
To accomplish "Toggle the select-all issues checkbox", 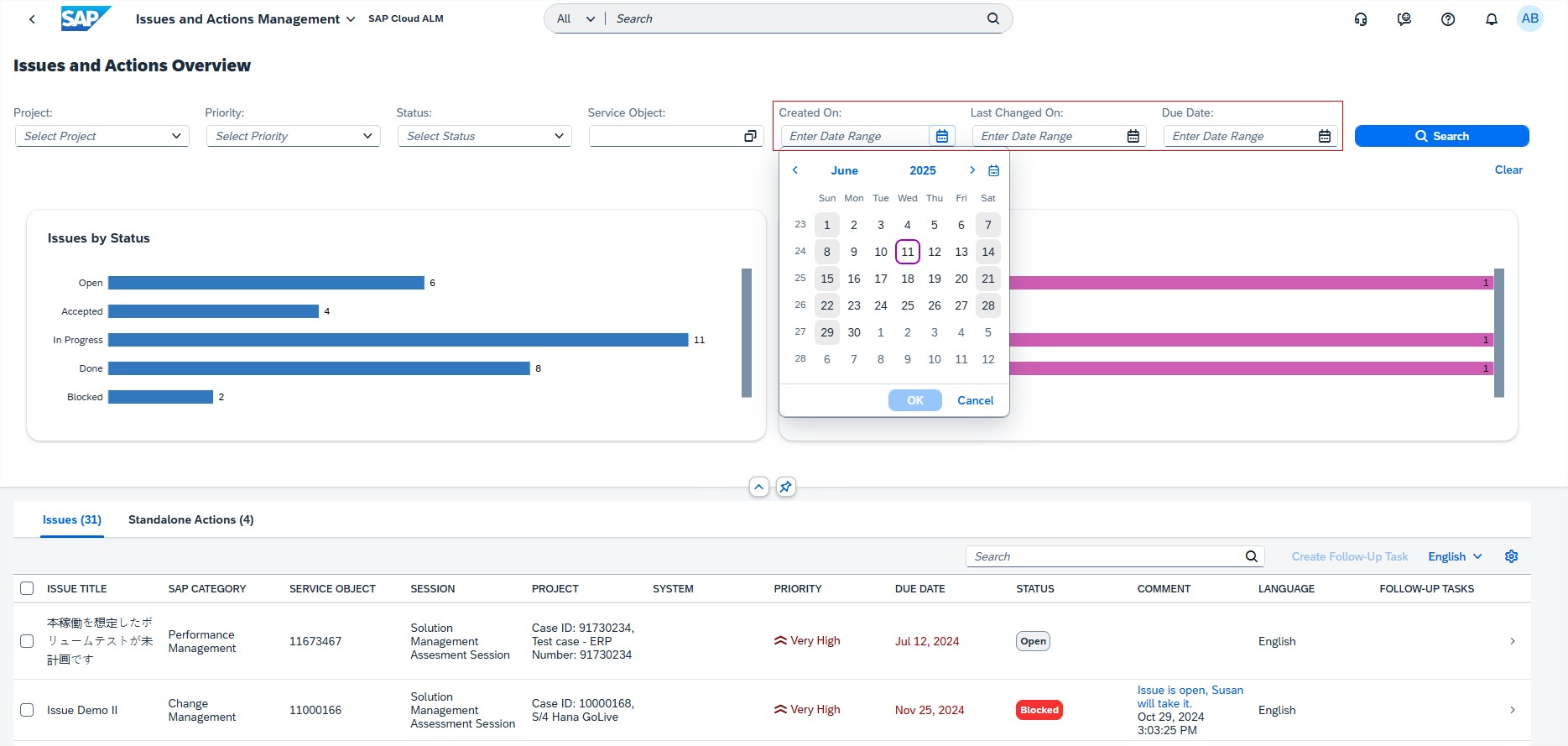I will pyautogui.click(x=27, y=588).
